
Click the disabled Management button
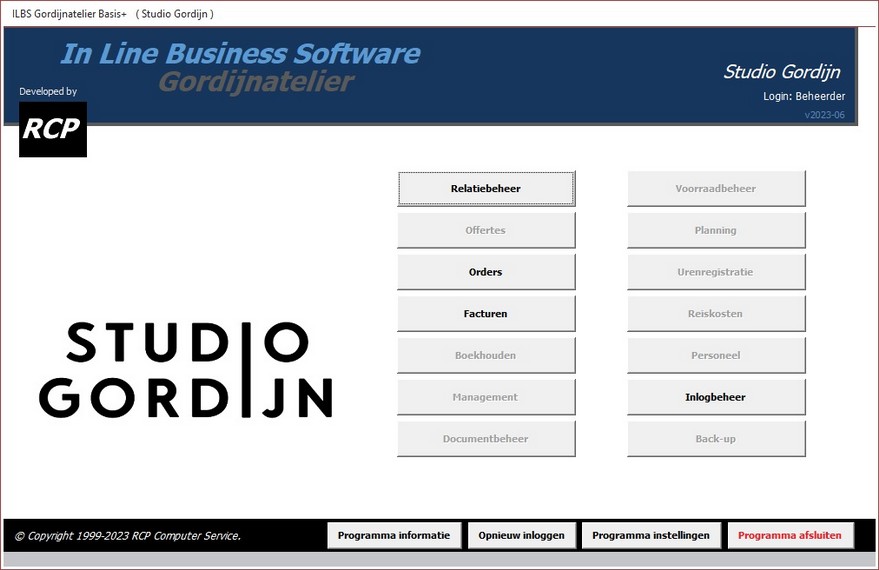(x=486, y=397)
